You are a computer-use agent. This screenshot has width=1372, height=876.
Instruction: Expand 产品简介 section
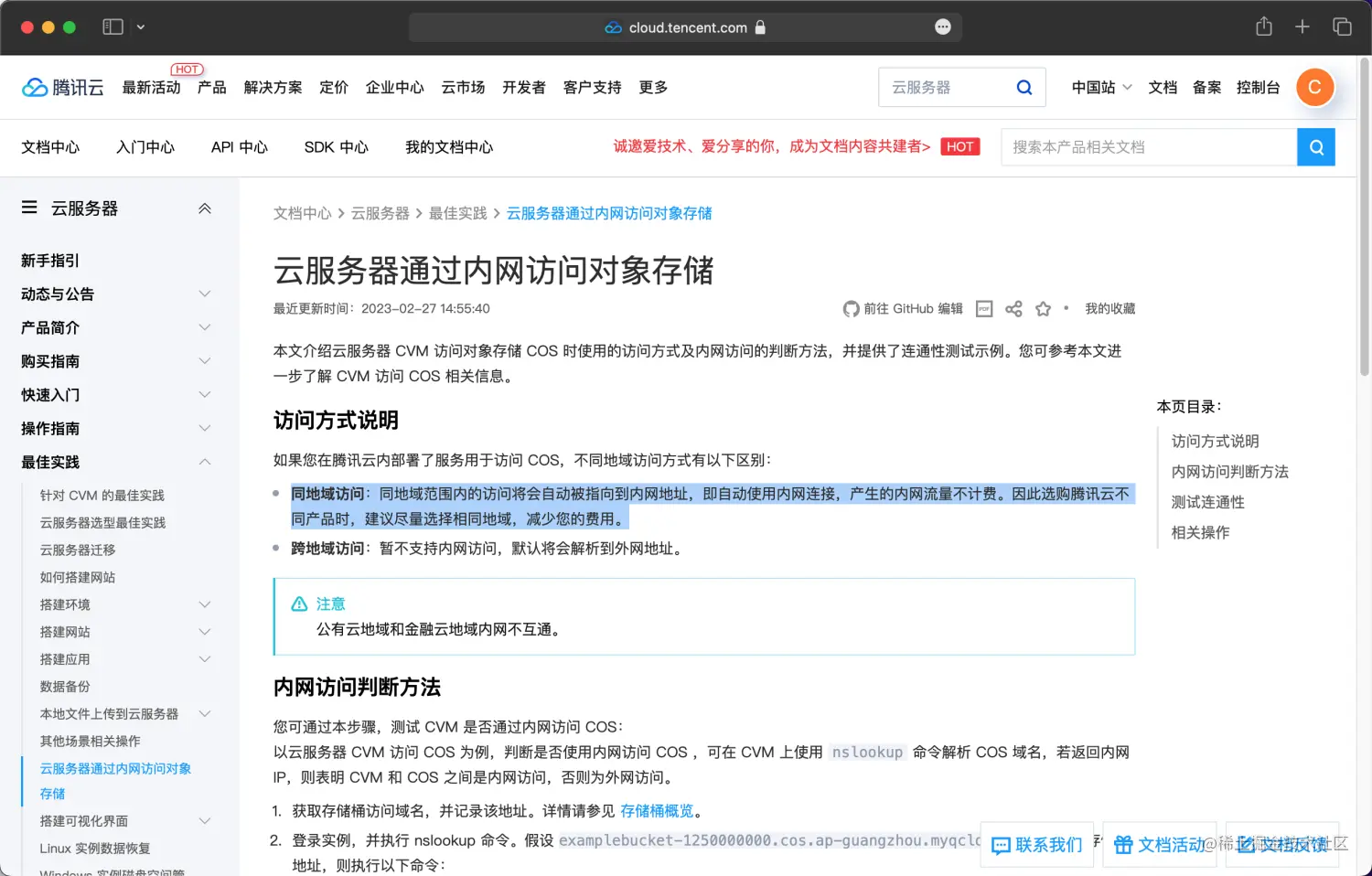click(205, 327)
